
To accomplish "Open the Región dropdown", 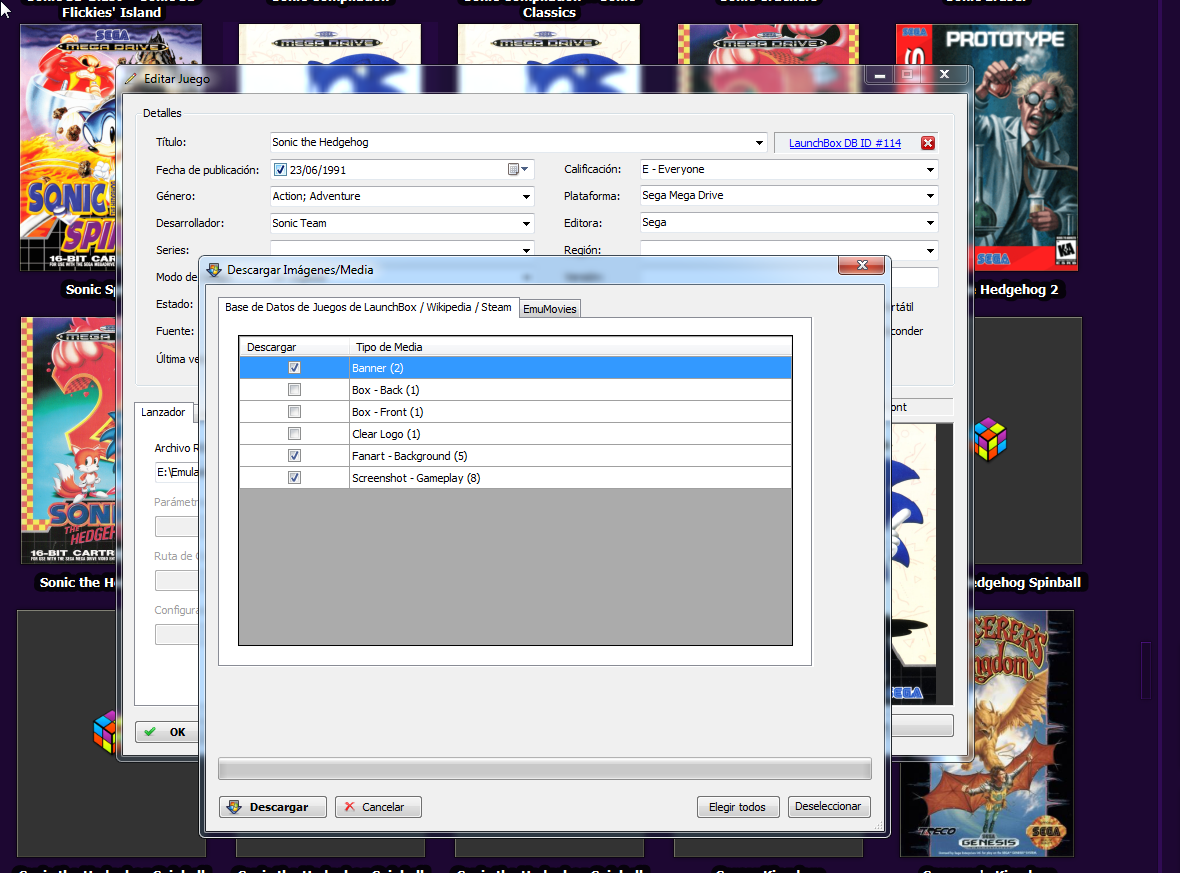I will click(x=930, y=250).
